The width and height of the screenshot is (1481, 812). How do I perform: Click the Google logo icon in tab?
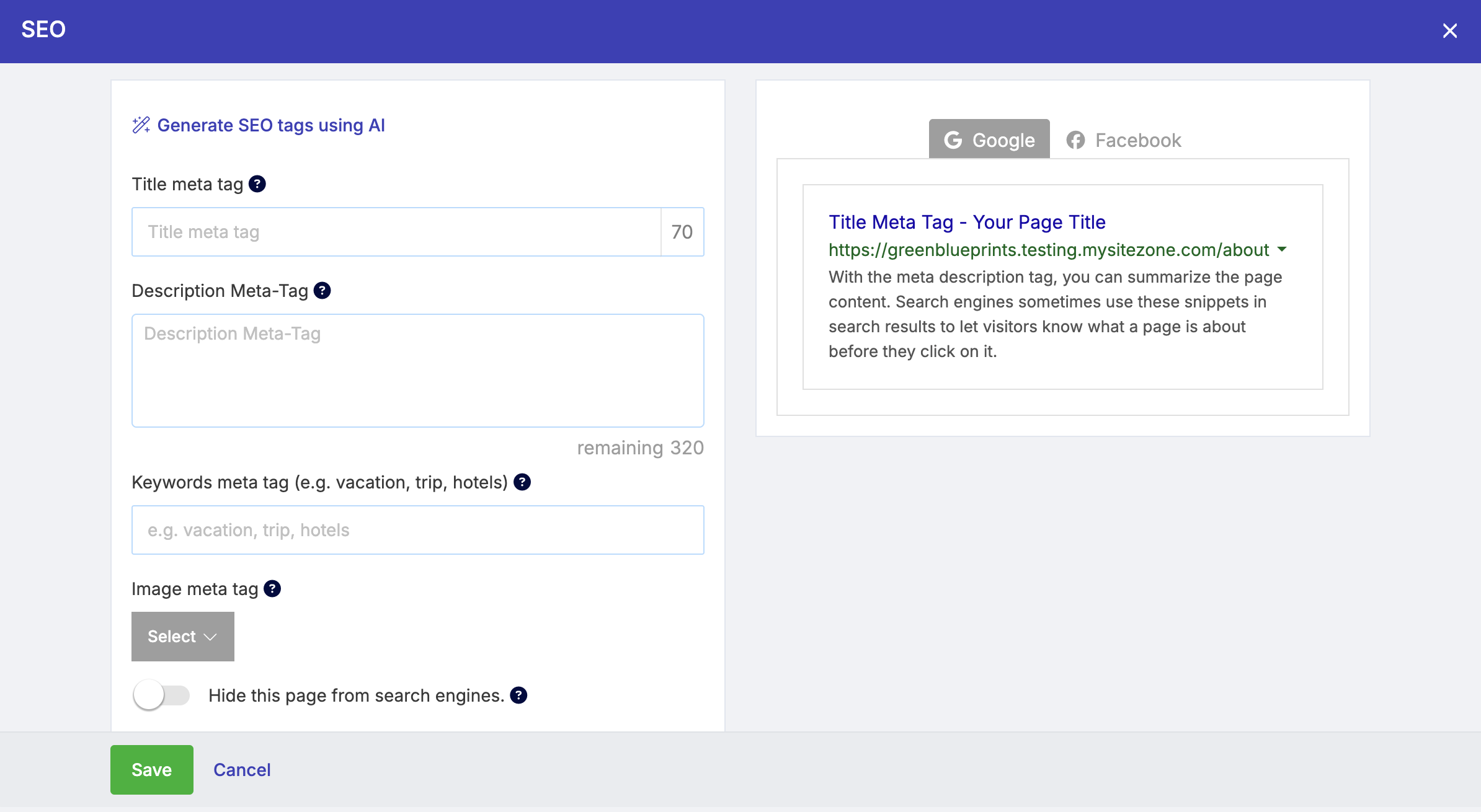[x=953, y=140]
